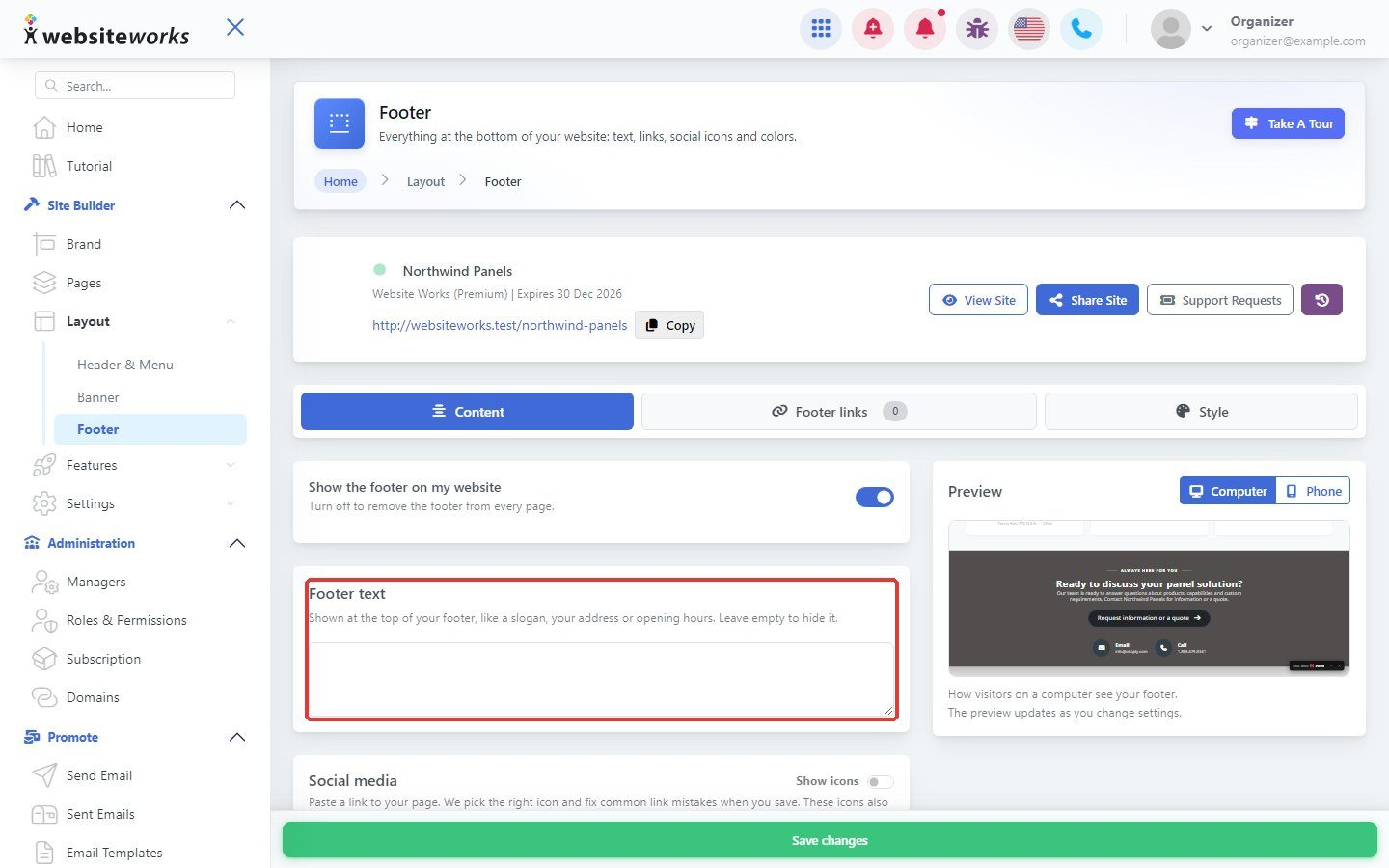Open the account dropdown chevron beside avatar

tap(1207, 29)
